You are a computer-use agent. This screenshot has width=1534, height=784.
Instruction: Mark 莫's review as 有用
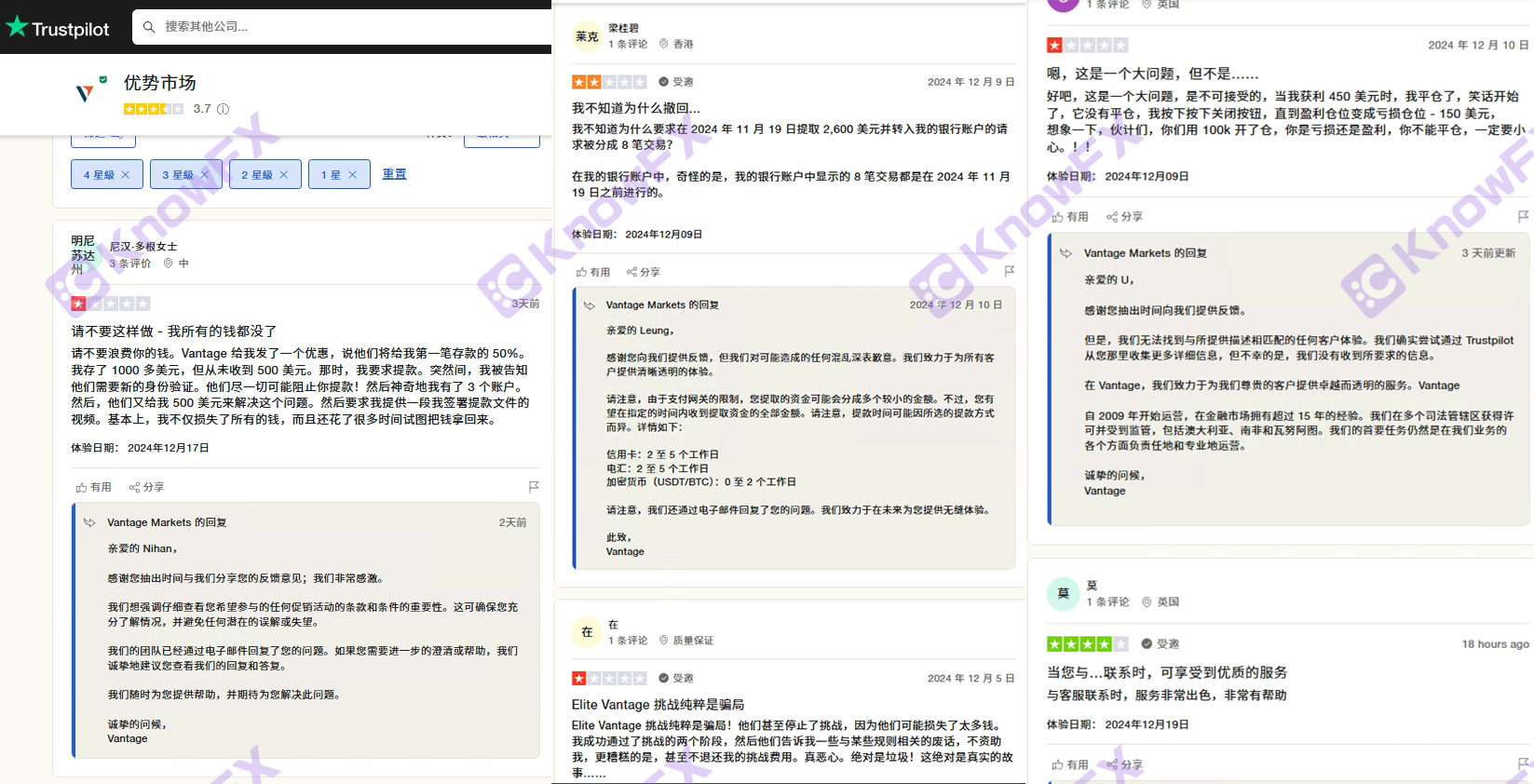pyautogui.click(x=1070, y=764)
